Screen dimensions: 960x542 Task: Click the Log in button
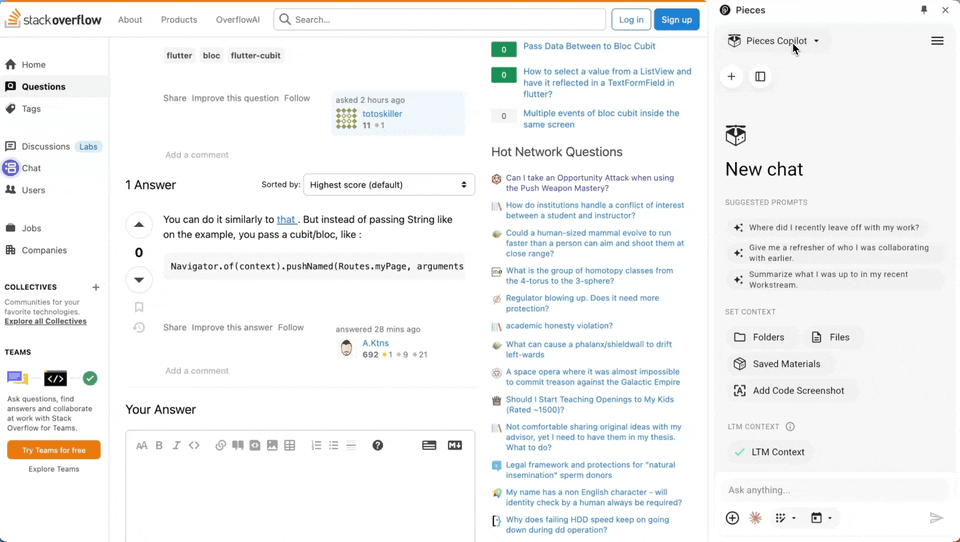[631, 20]
